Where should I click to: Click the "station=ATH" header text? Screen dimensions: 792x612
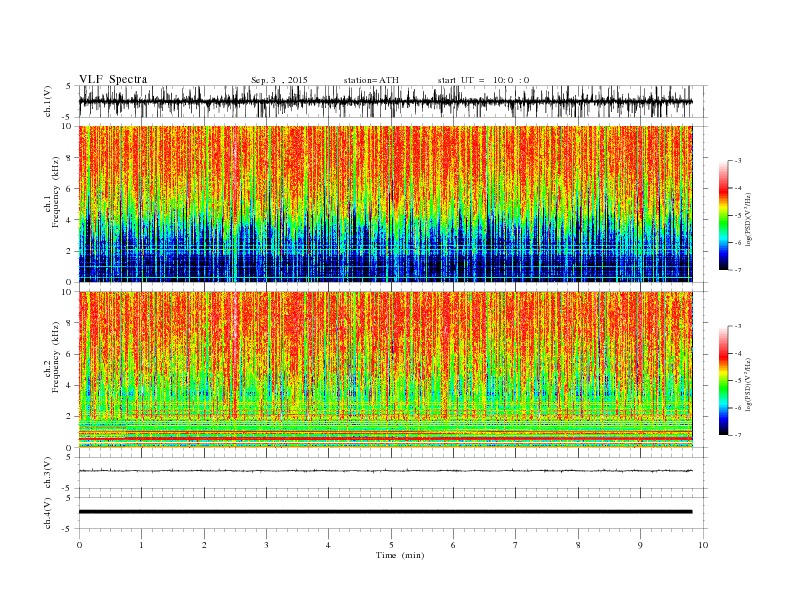click(371, 80)
